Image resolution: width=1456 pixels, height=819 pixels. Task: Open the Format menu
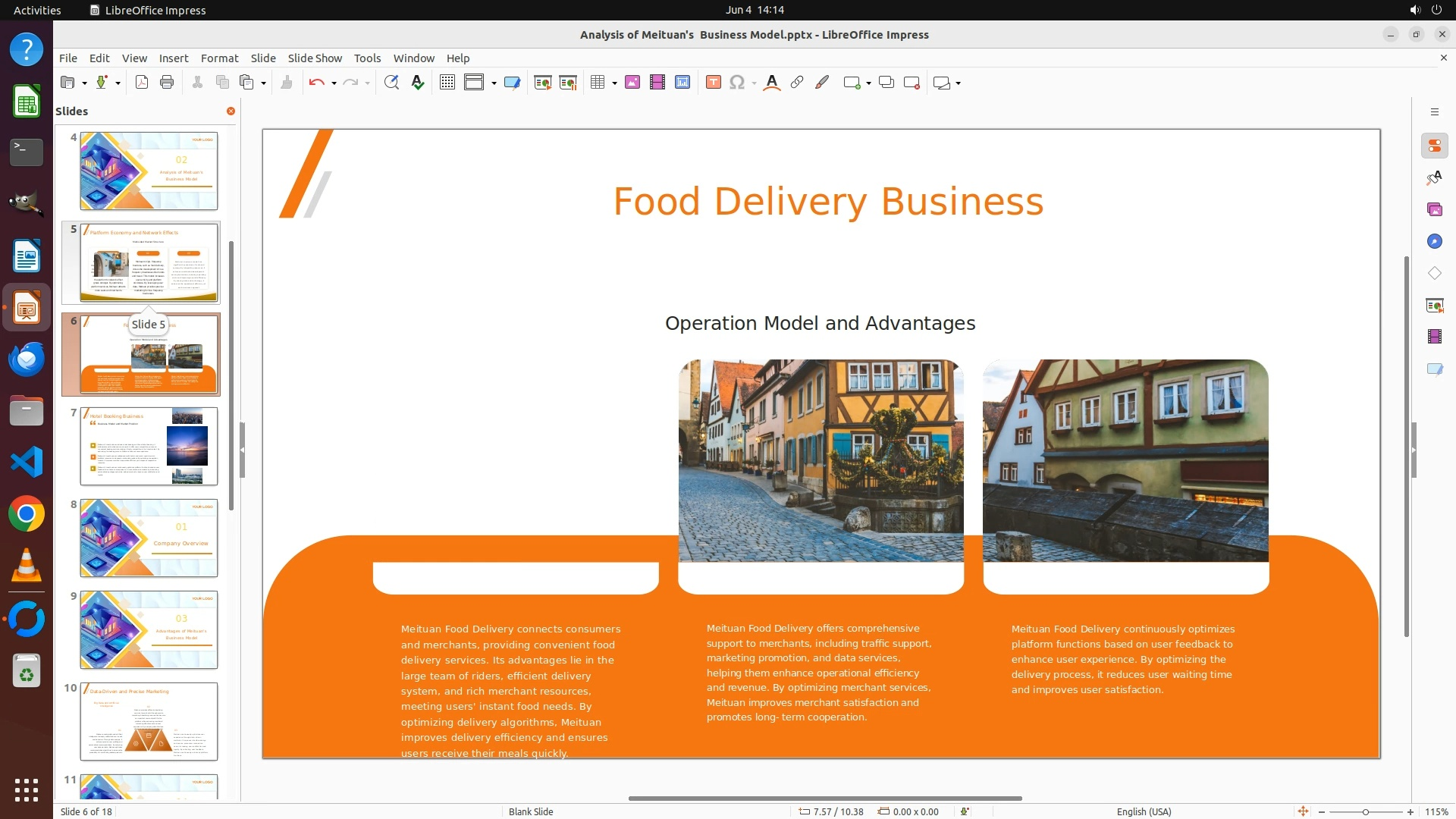(x=219, y=58)
